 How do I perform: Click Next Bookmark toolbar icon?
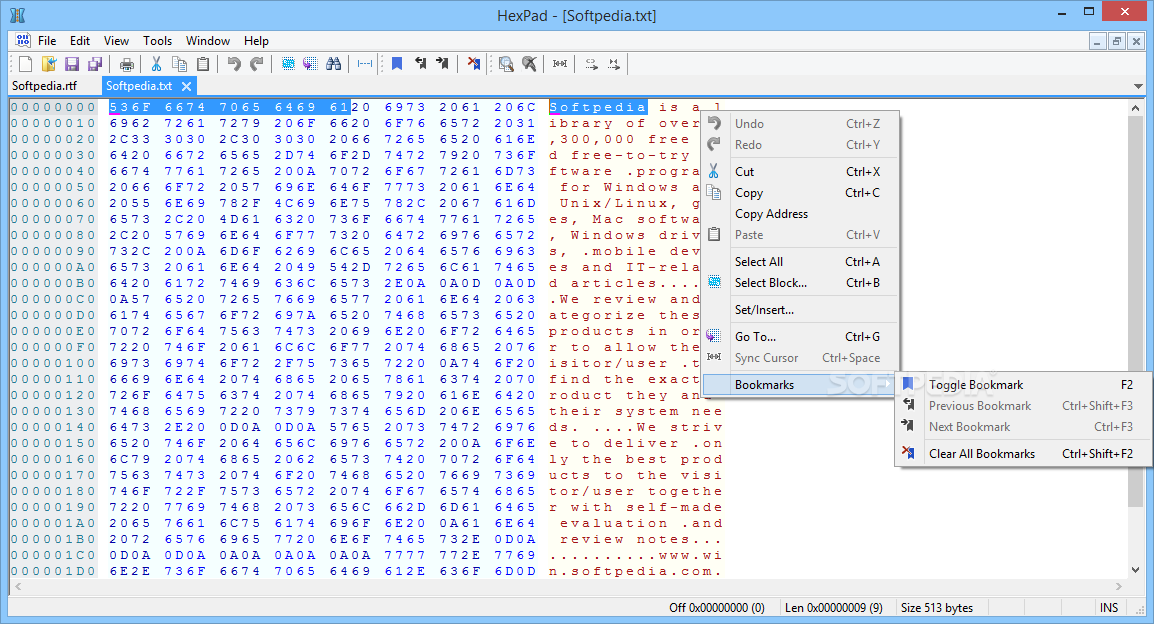pos(442,64)
